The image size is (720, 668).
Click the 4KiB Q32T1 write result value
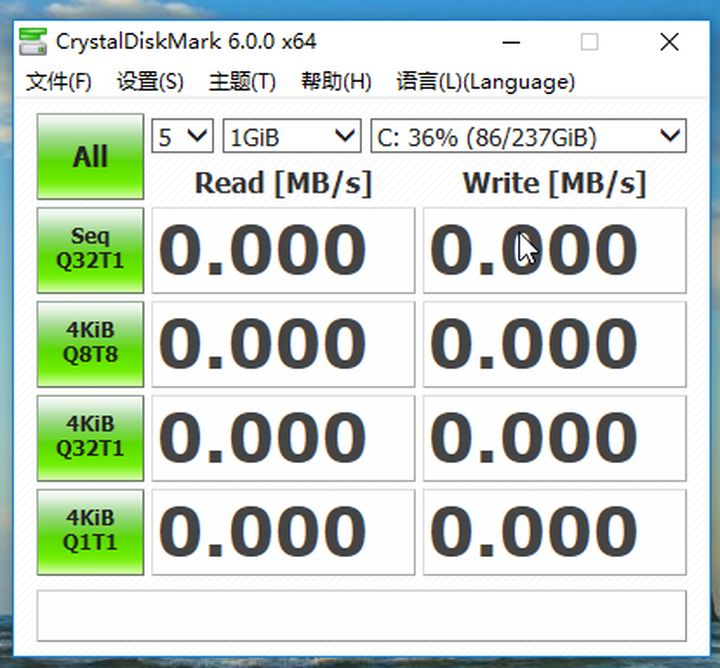coord(555,438)
